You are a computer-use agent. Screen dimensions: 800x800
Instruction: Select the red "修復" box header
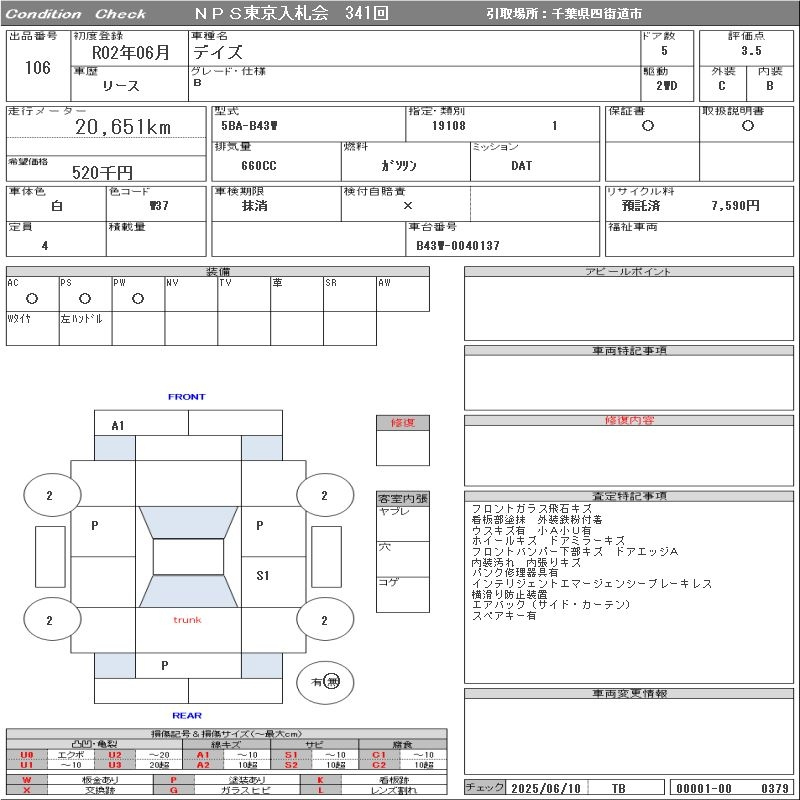[403, 423]
